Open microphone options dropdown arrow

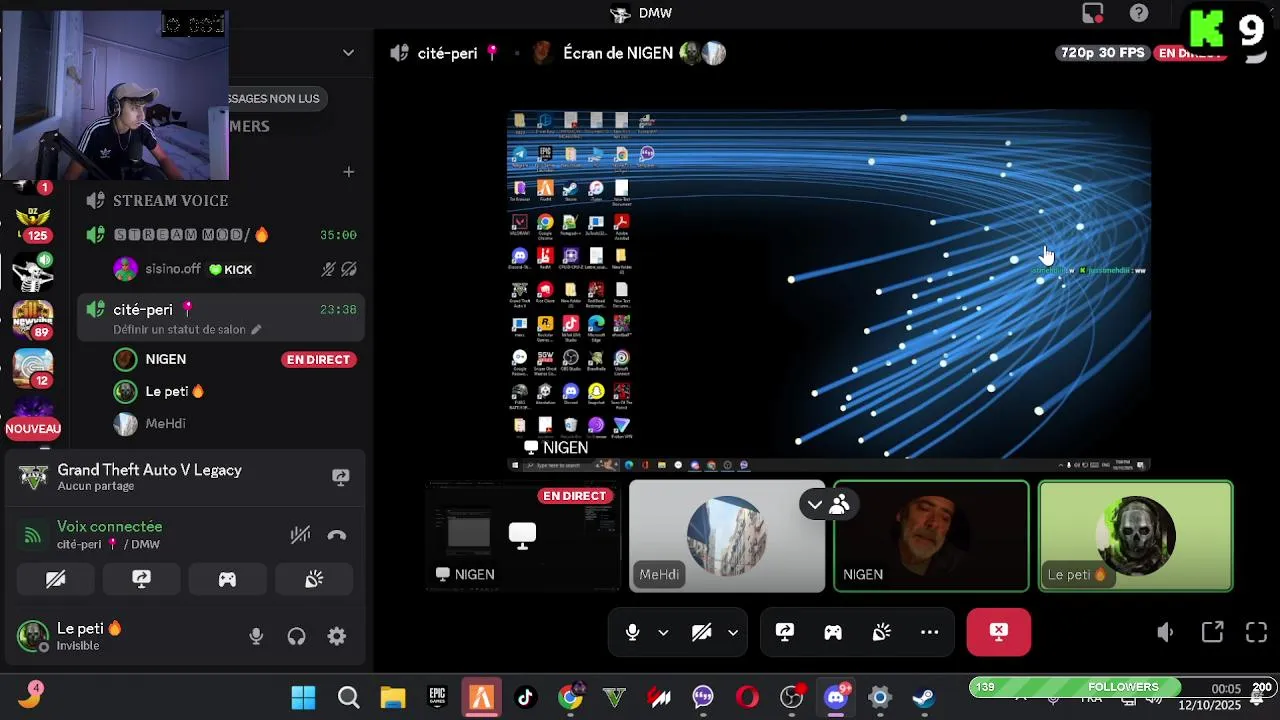coord(663,633)
